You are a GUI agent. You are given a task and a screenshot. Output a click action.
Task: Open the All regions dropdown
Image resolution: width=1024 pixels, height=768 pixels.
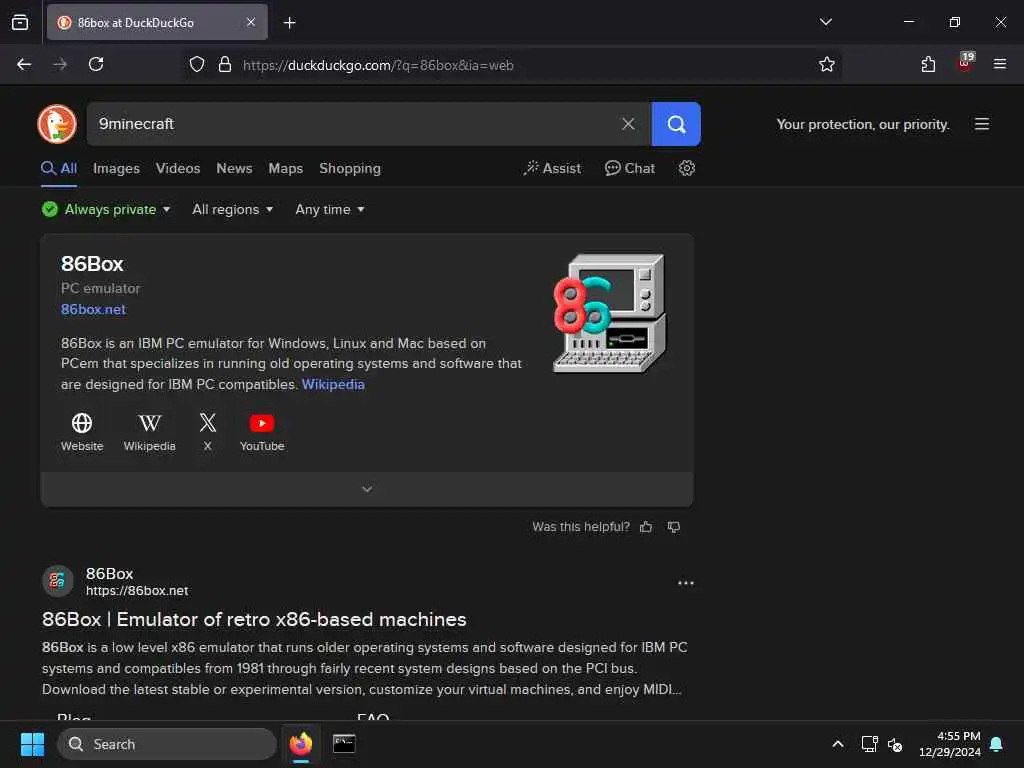pyautogui.click(x=232, y=210)
